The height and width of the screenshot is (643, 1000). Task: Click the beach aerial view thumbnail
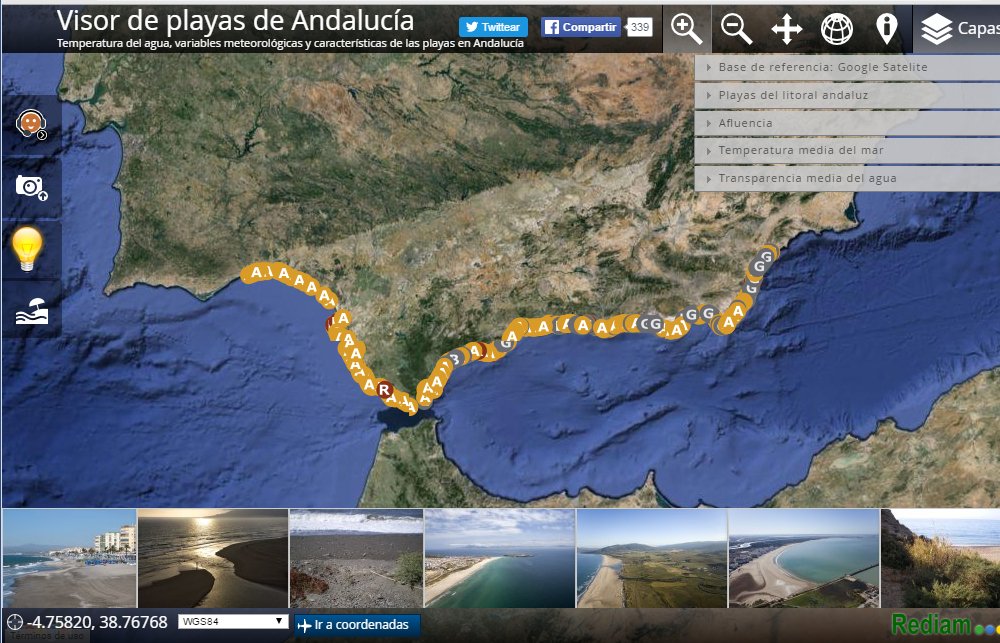tap(500, 555)
